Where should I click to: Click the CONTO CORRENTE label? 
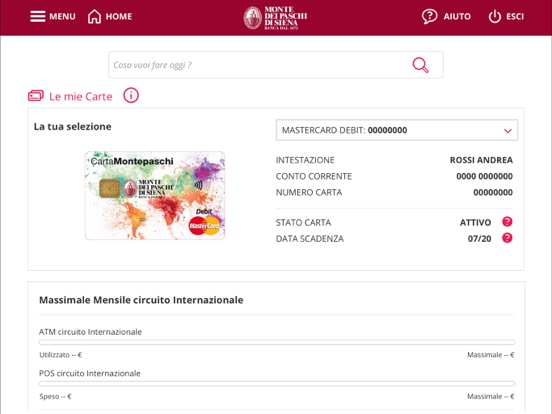[314, 176]
